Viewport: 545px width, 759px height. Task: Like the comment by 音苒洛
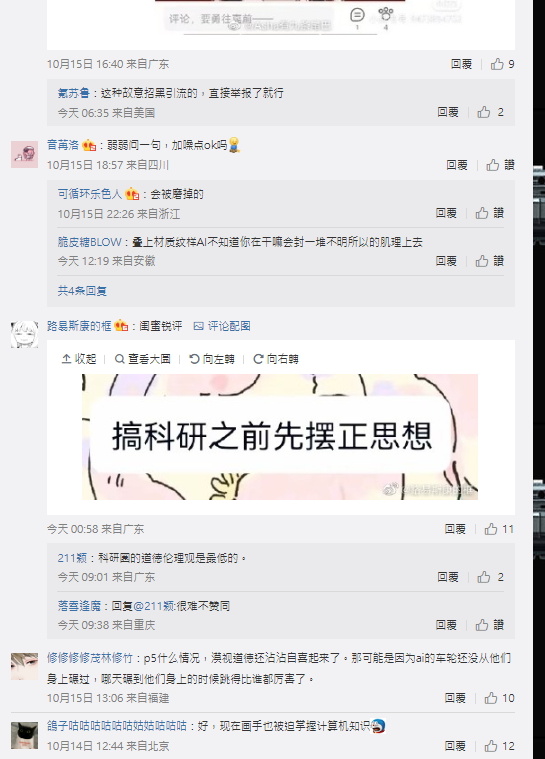pyautogui.click(x=500, y=165)
